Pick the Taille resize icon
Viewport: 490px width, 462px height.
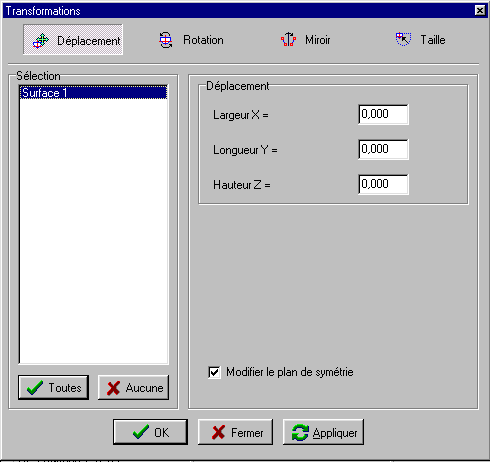tap(403, 39)
